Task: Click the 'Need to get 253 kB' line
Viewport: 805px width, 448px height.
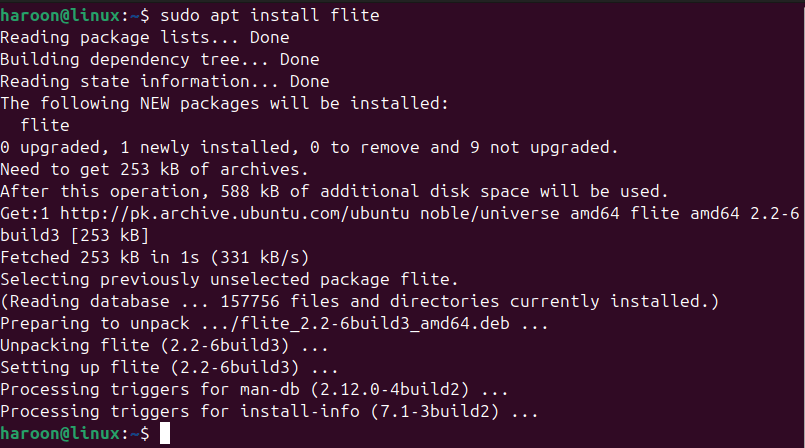Action: [x=154, y=169]
